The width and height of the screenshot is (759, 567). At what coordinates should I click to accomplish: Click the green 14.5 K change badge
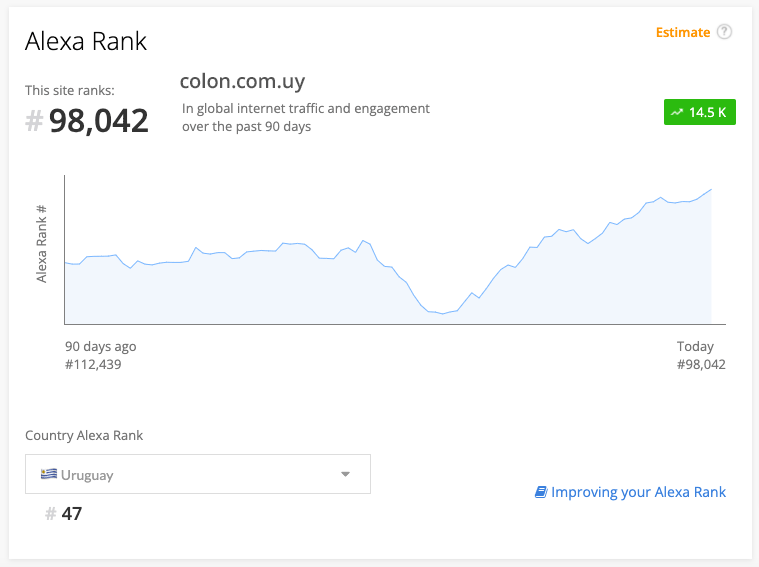700,112
